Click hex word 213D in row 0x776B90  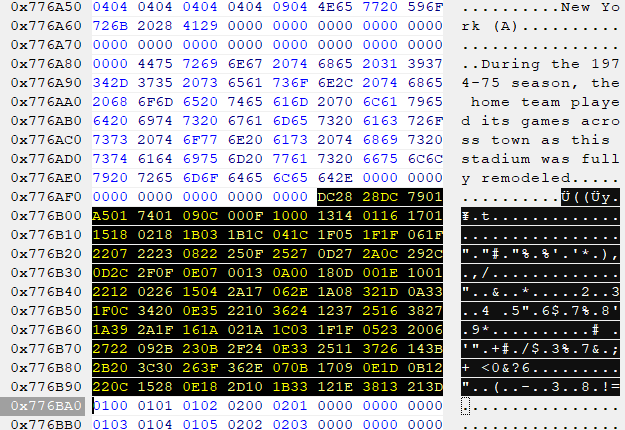click(x=425, y=387)
